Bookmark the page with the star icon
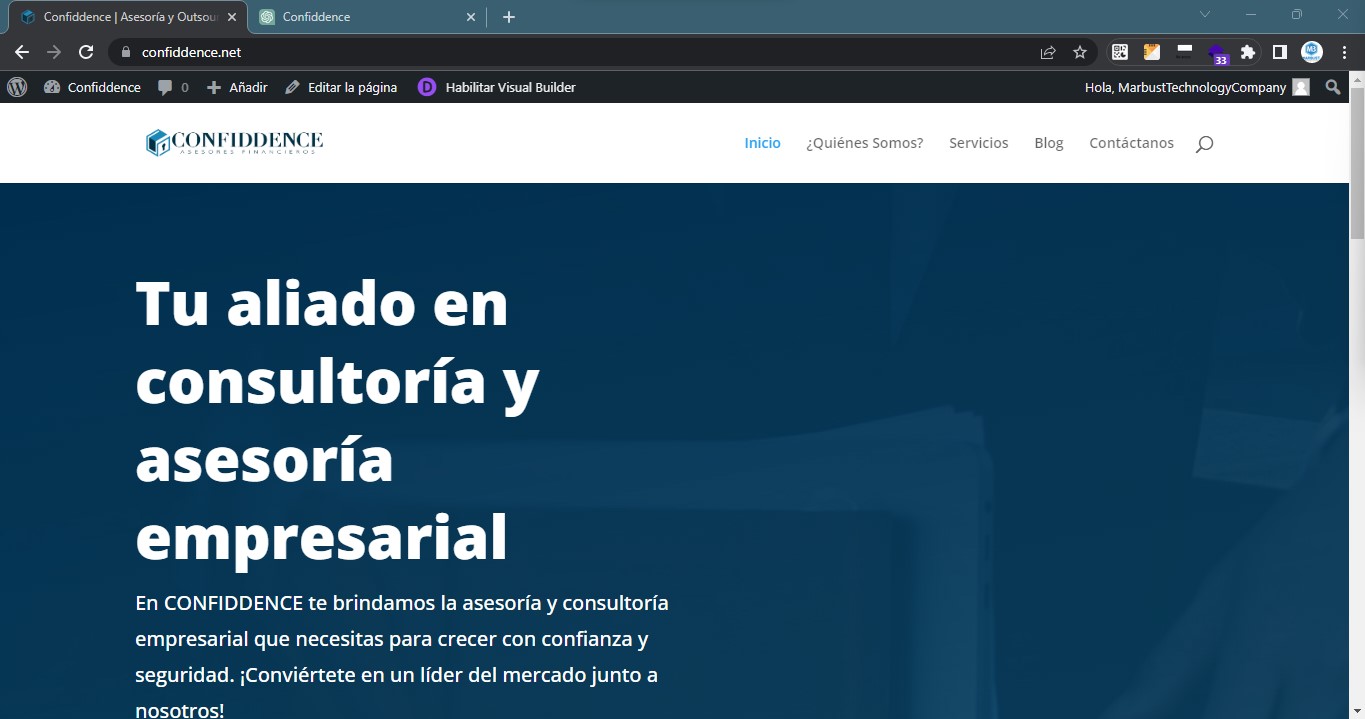 (x=1079, y=51)
